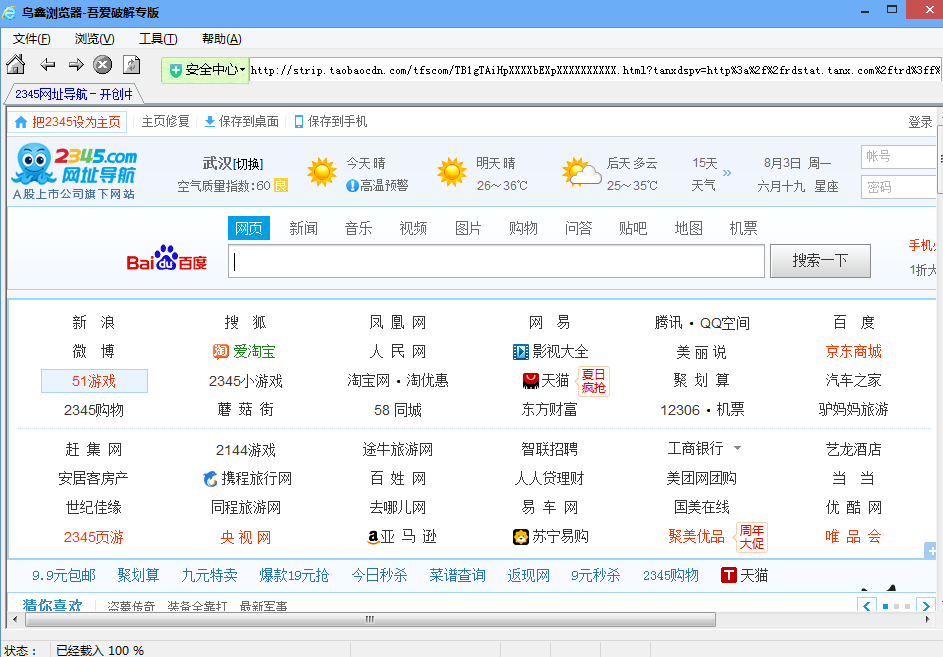Open the 唯品会 link
Screen dimensions: 943x657
pos(853,537)
